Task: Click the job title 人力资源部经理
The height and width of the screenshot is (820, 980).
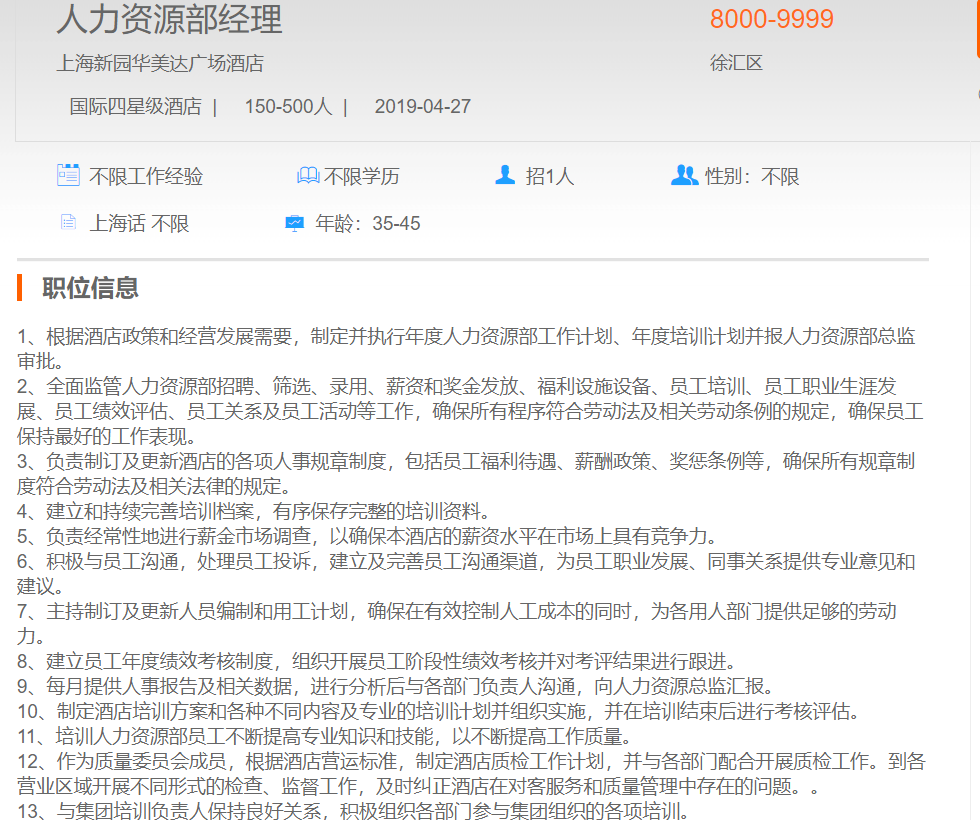Action: click(x=169, y=20)
